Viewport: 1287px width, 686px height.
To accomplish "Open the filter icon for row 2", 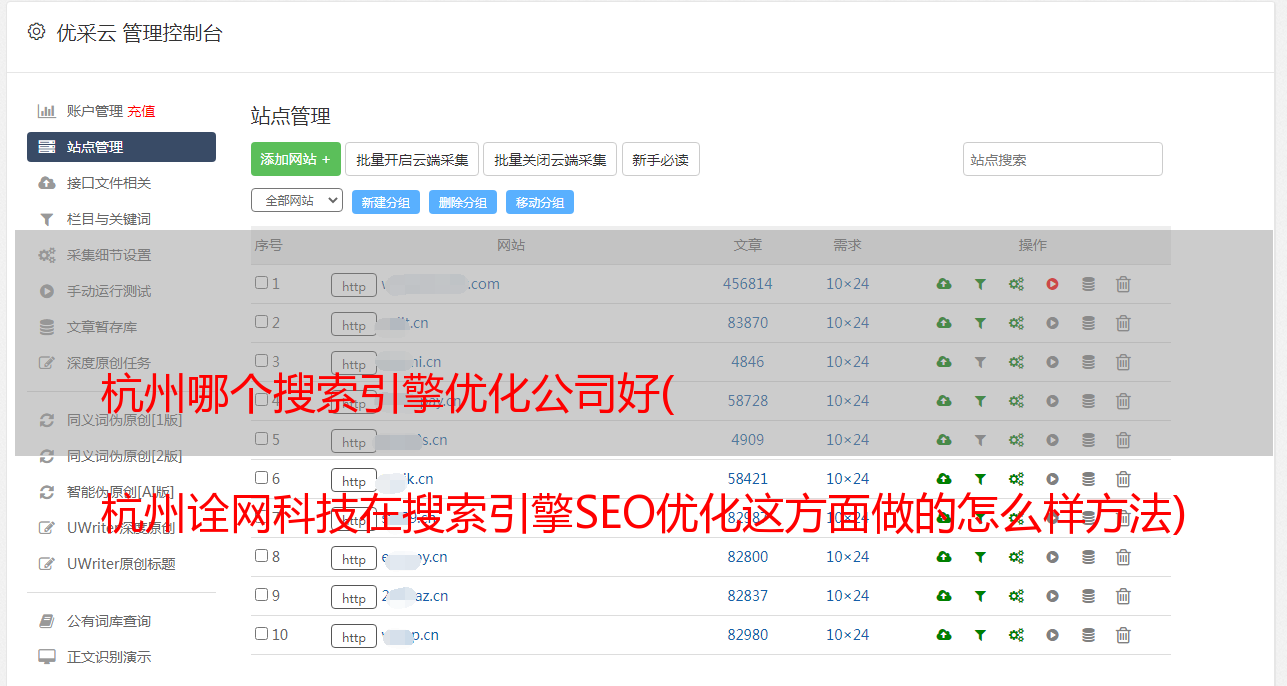I will (980, 323).
